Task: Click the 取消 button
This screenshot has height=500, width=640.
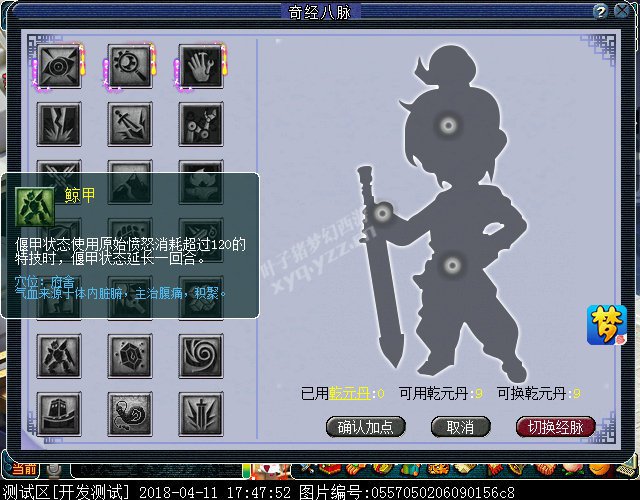Action: pos(460,427)
